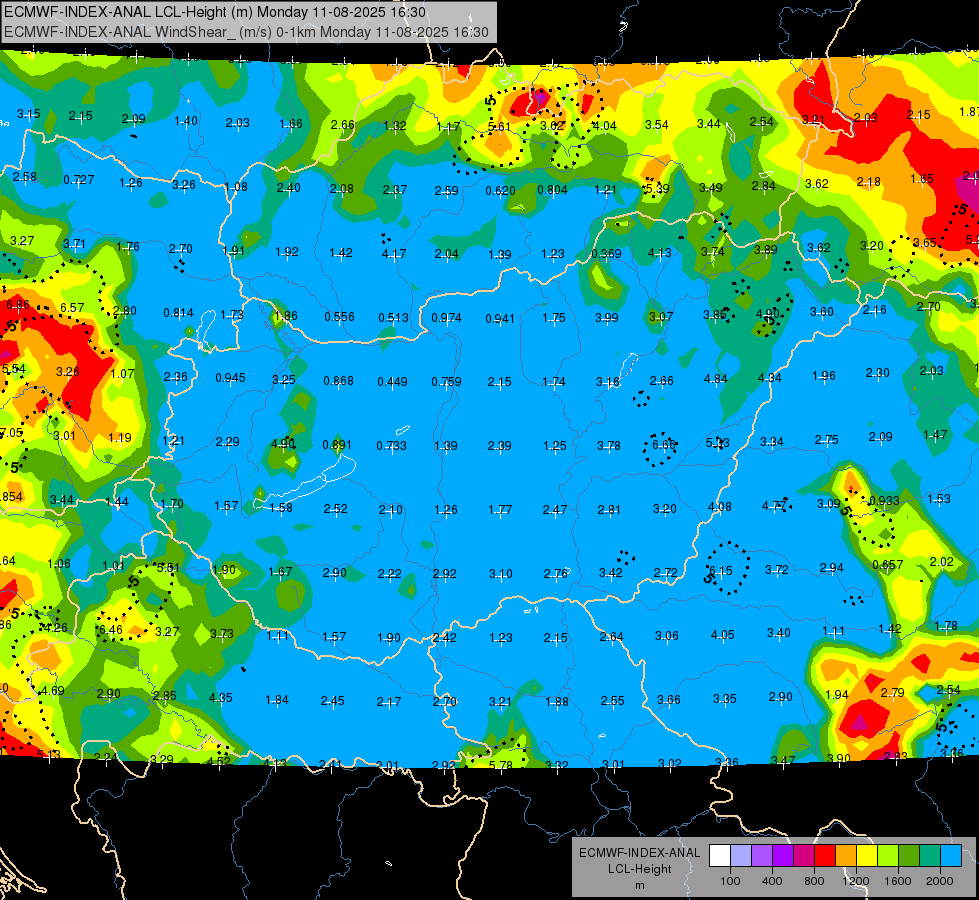
Task: Click the wind shear value 6.15
Action: (721, 571)
